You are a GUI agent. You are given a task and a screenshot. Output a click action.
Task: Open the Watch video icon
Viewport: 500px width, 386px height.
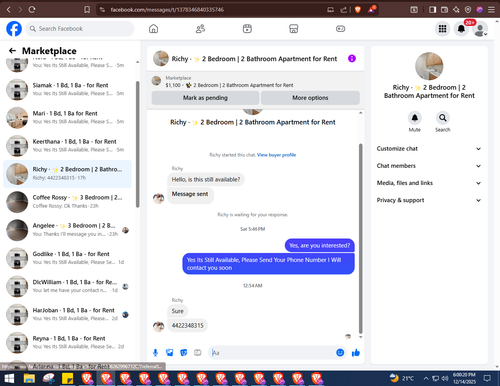247,29
